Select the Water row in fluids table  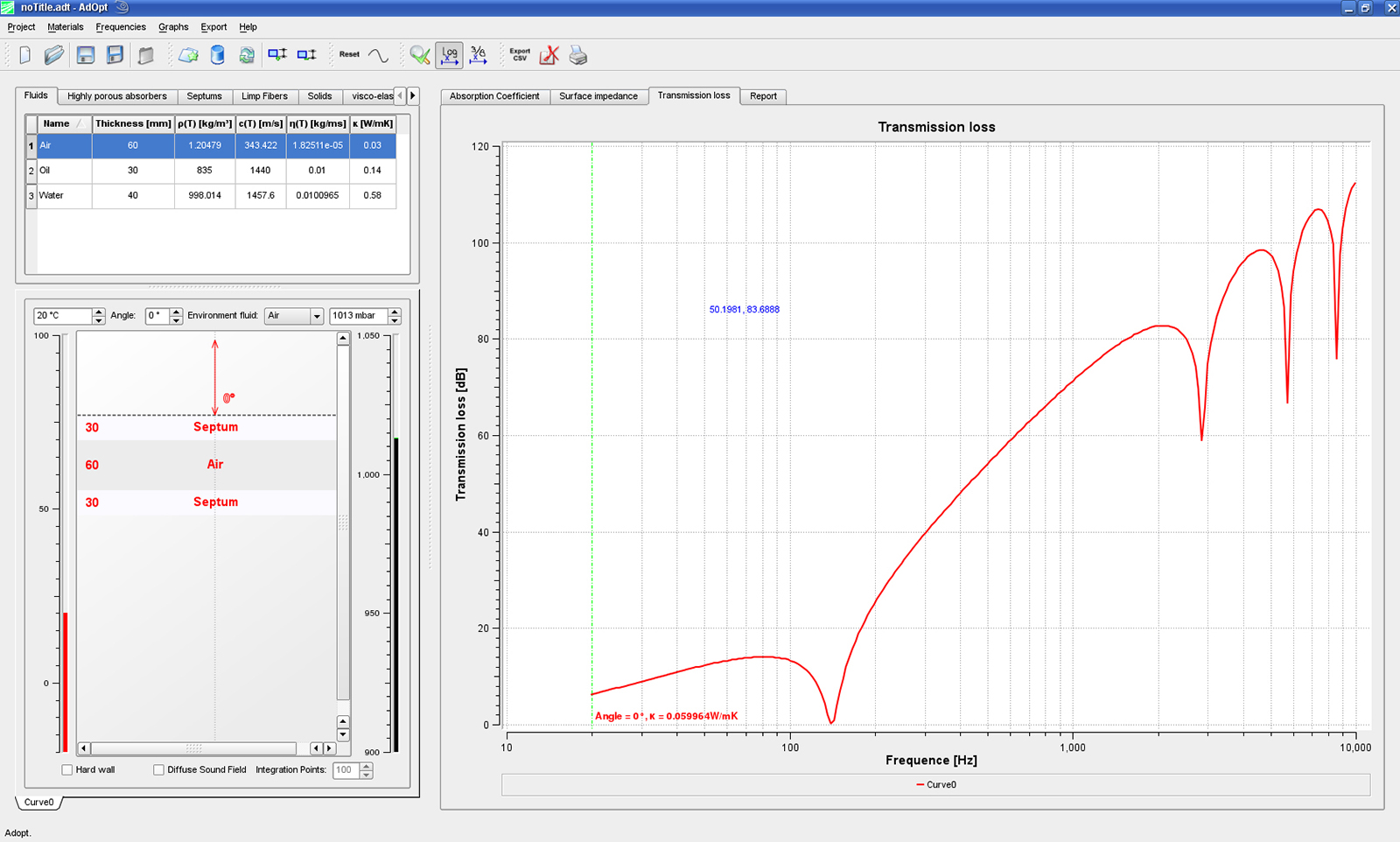(211, 195)
